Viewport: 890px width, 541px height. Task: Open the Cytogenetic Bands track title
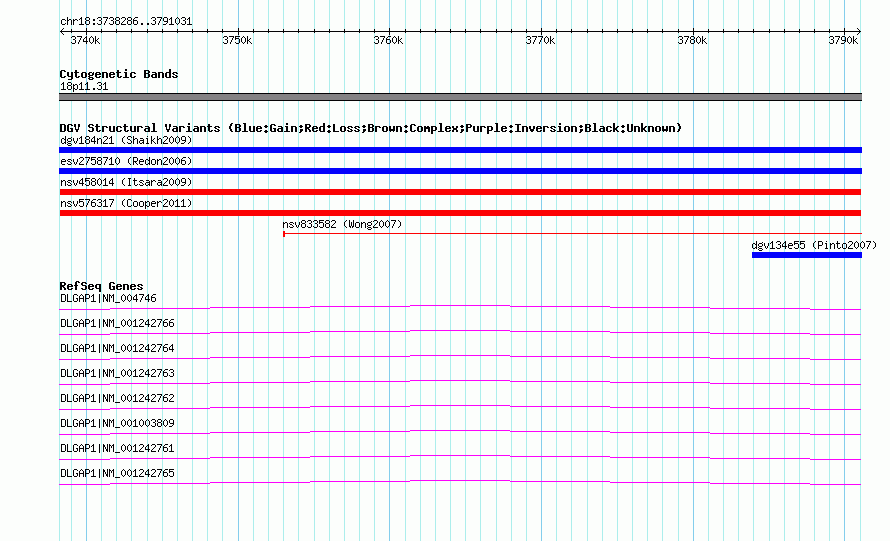(119, 74)
